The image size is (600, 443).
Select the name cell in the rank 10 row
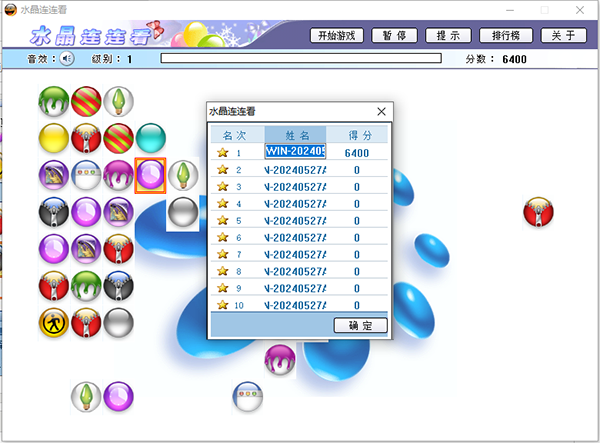click(x=295, y=305)
